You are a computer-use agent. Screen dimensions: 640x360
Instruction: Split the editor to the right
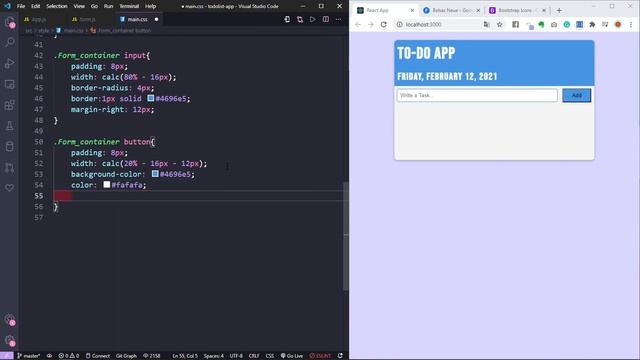(326, 19)
